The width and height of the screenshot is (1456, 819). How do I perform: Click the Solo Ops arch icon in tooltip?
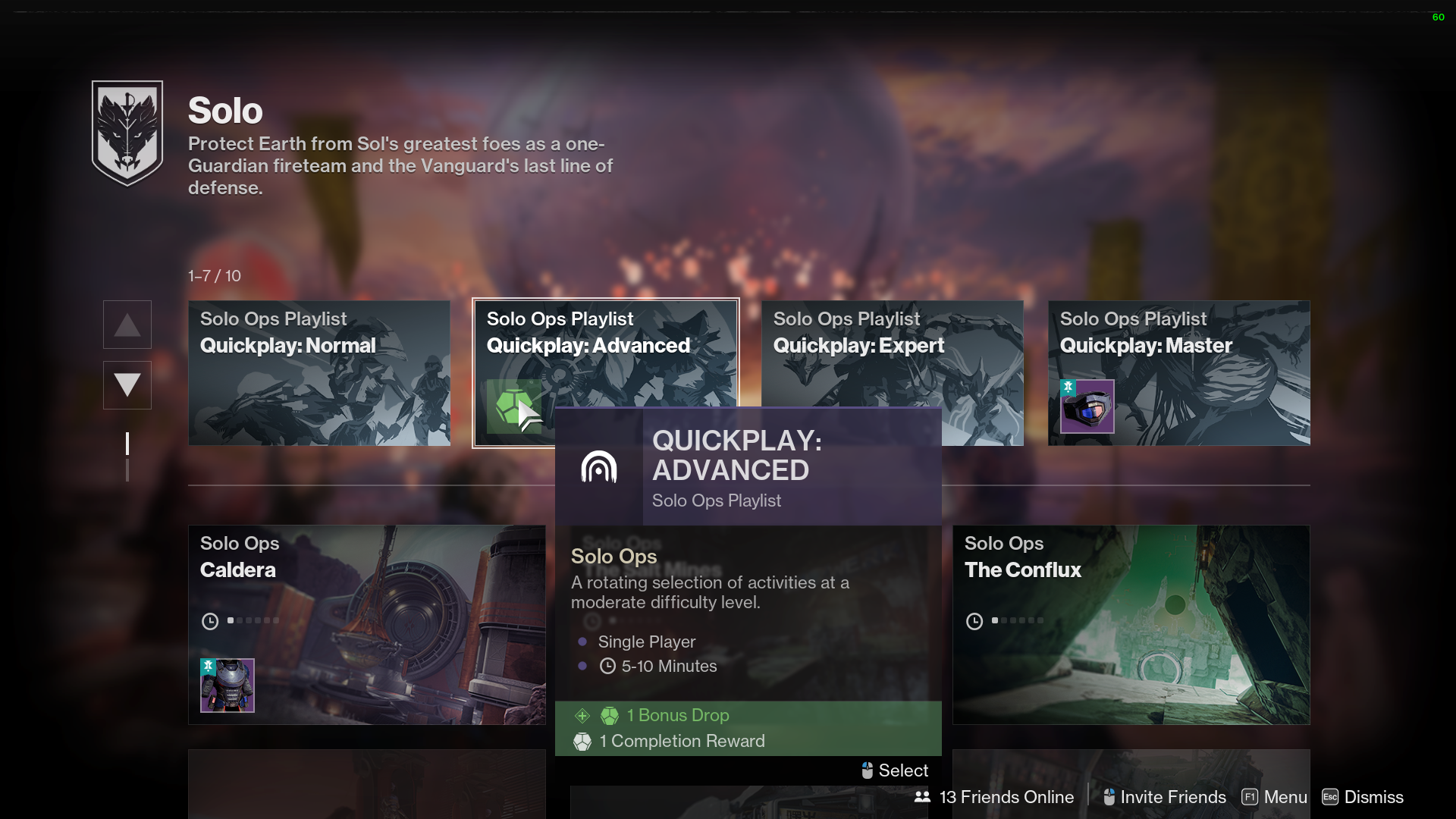[599, 467]
